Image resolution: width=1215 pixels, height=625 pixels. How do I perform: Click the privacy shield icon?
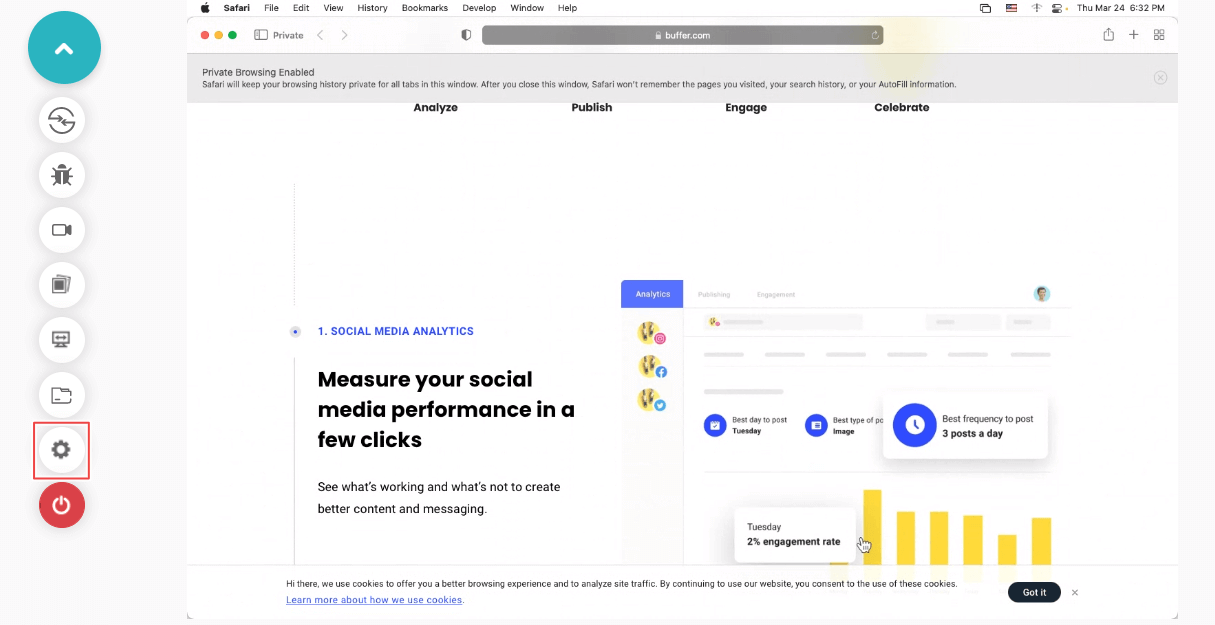coord(466,35)
